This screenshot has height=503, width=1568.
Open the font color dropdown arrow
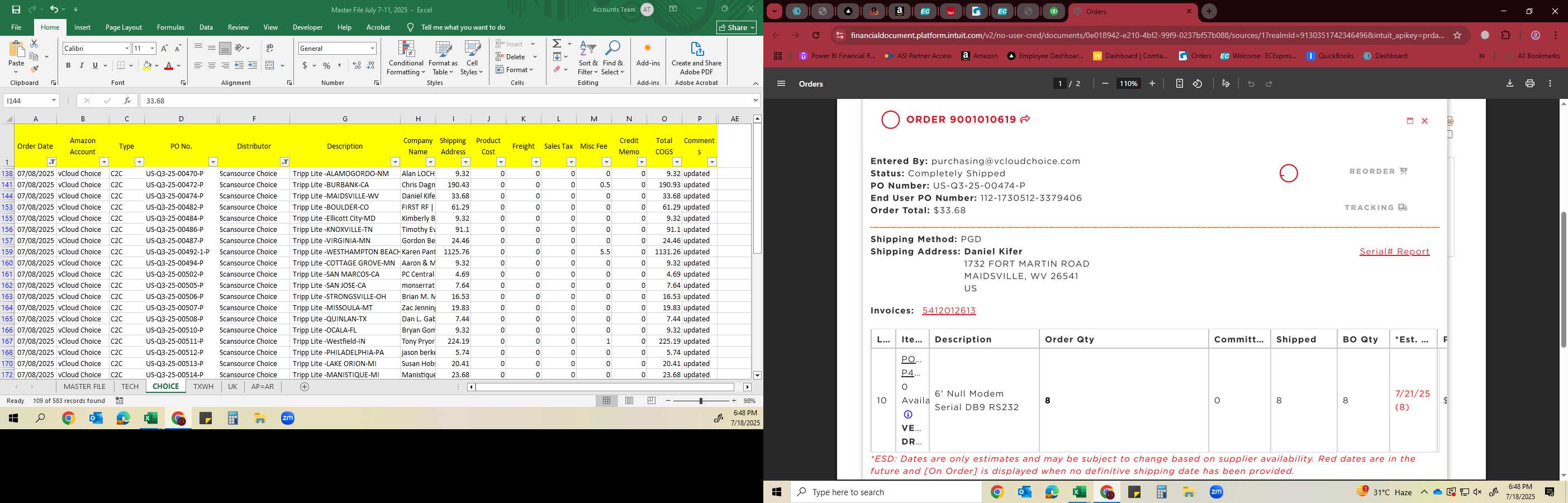click(178, 66)
